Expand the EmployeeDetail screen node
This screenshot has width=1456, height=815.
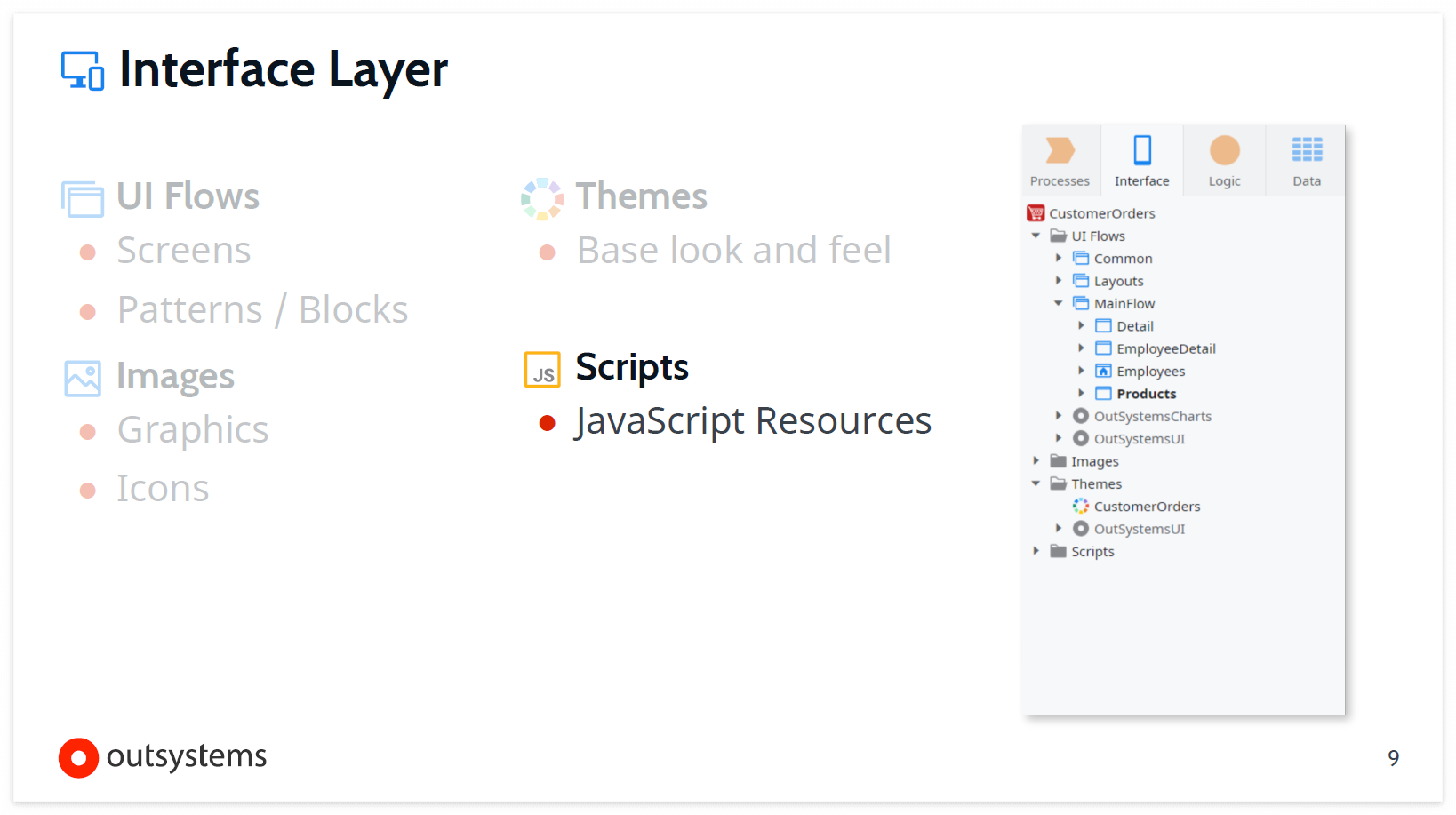(1081, 348)
